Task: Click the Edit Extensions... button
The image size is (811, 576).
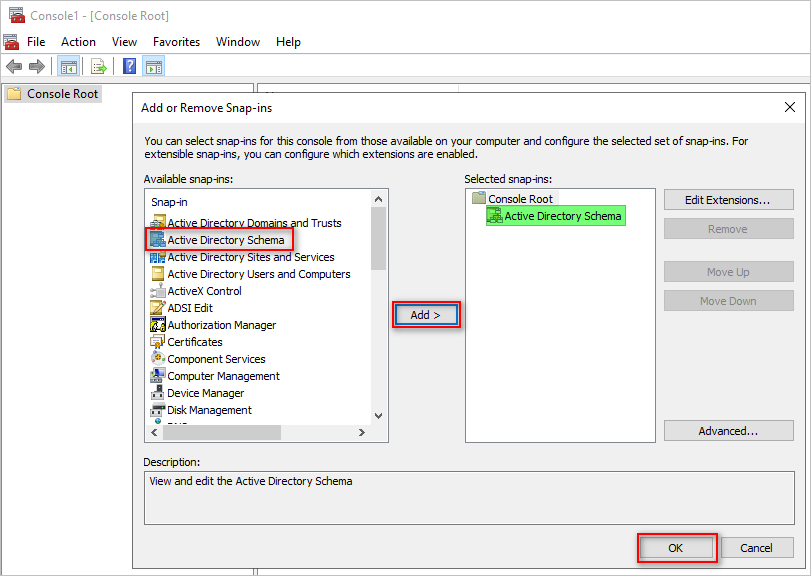Action: click(728, 200)
